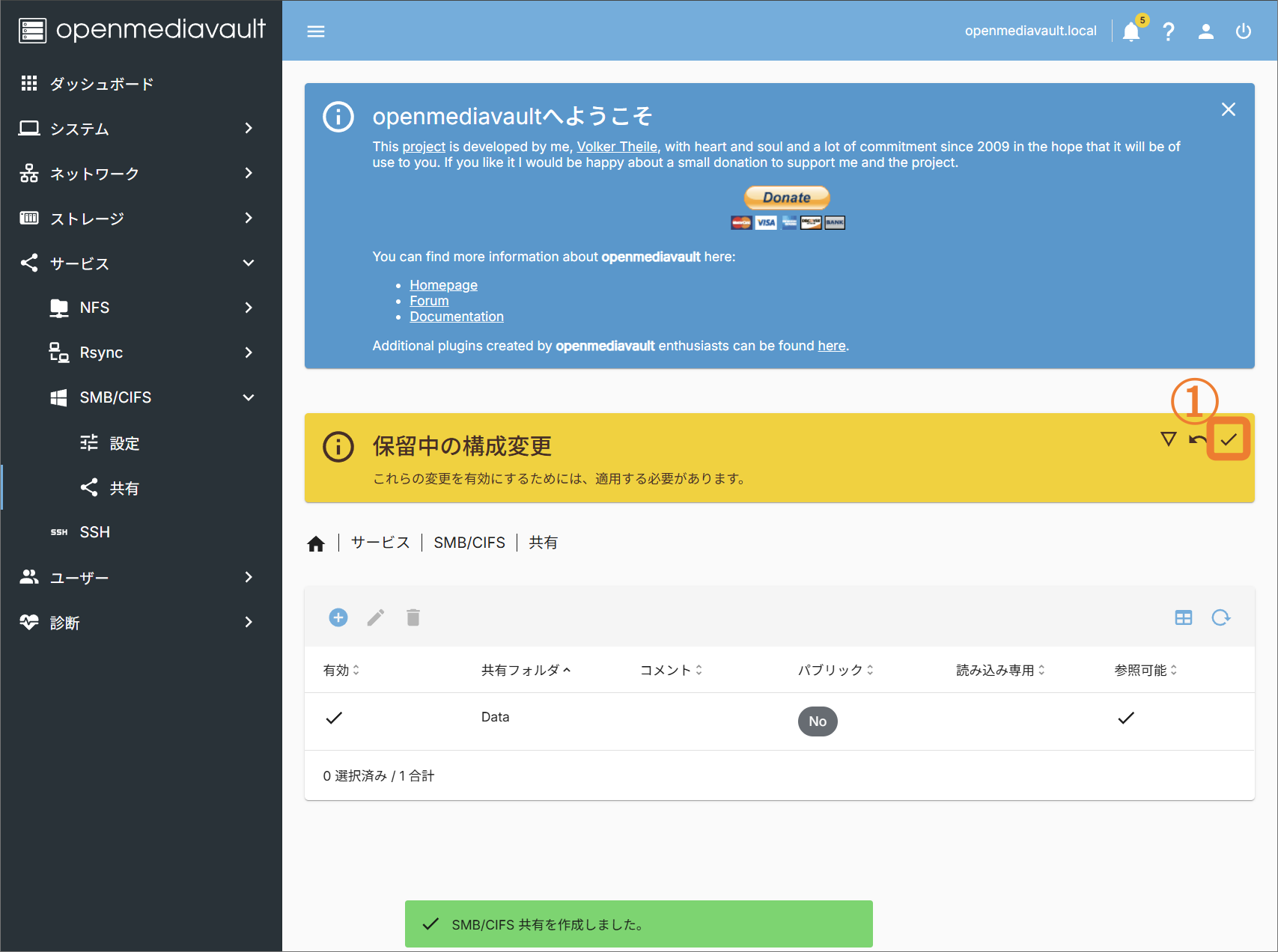Open SMB/CIFS 設定 page
This screenshot has height=952, width=1278.
coord(141,443)
